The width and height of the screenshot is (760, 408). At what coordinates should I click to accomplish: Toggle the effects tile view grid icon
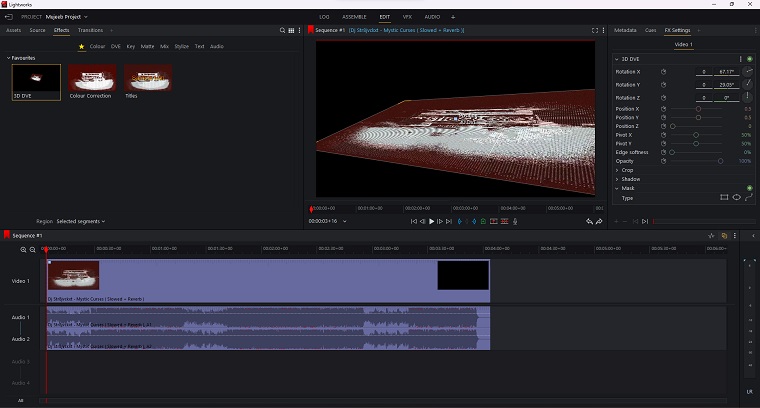291,31
